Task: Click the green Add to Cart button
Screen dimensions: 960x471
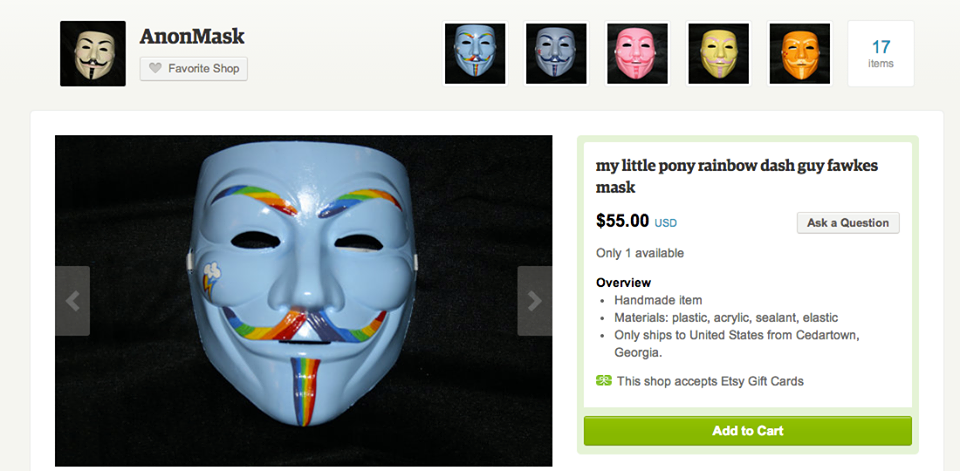Action: pyautogui.click(x=747, y=431)
